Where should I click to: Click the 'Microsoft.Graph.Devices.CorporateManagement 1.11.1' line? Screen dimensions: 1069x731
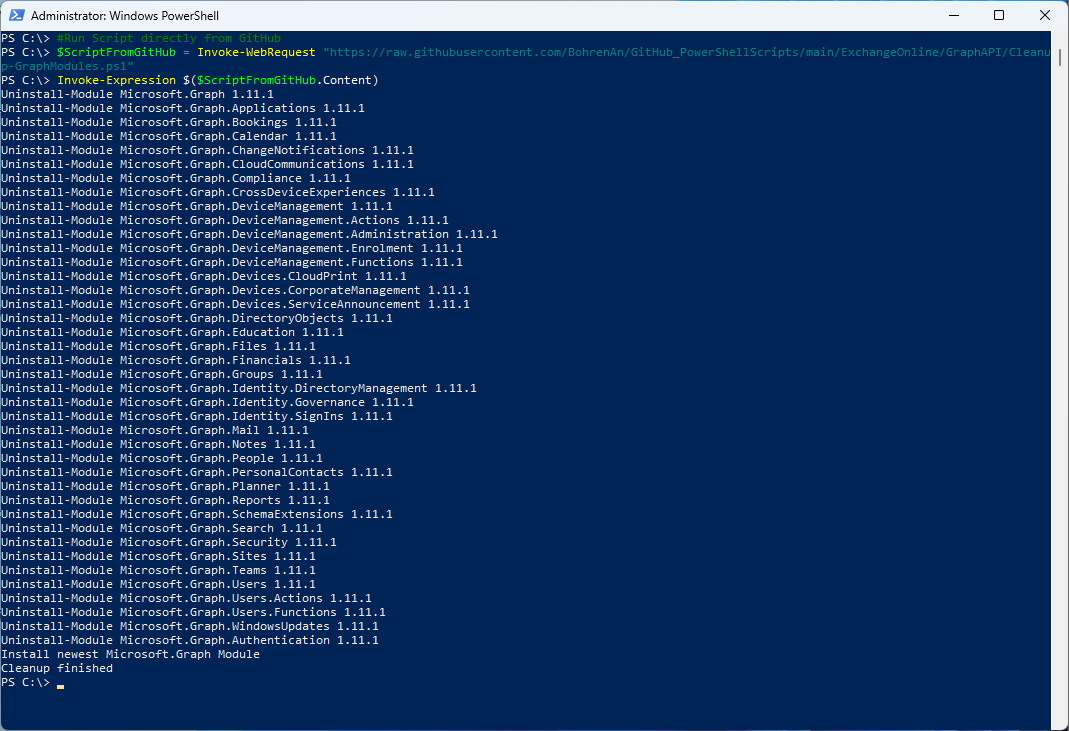click(235, 290)
